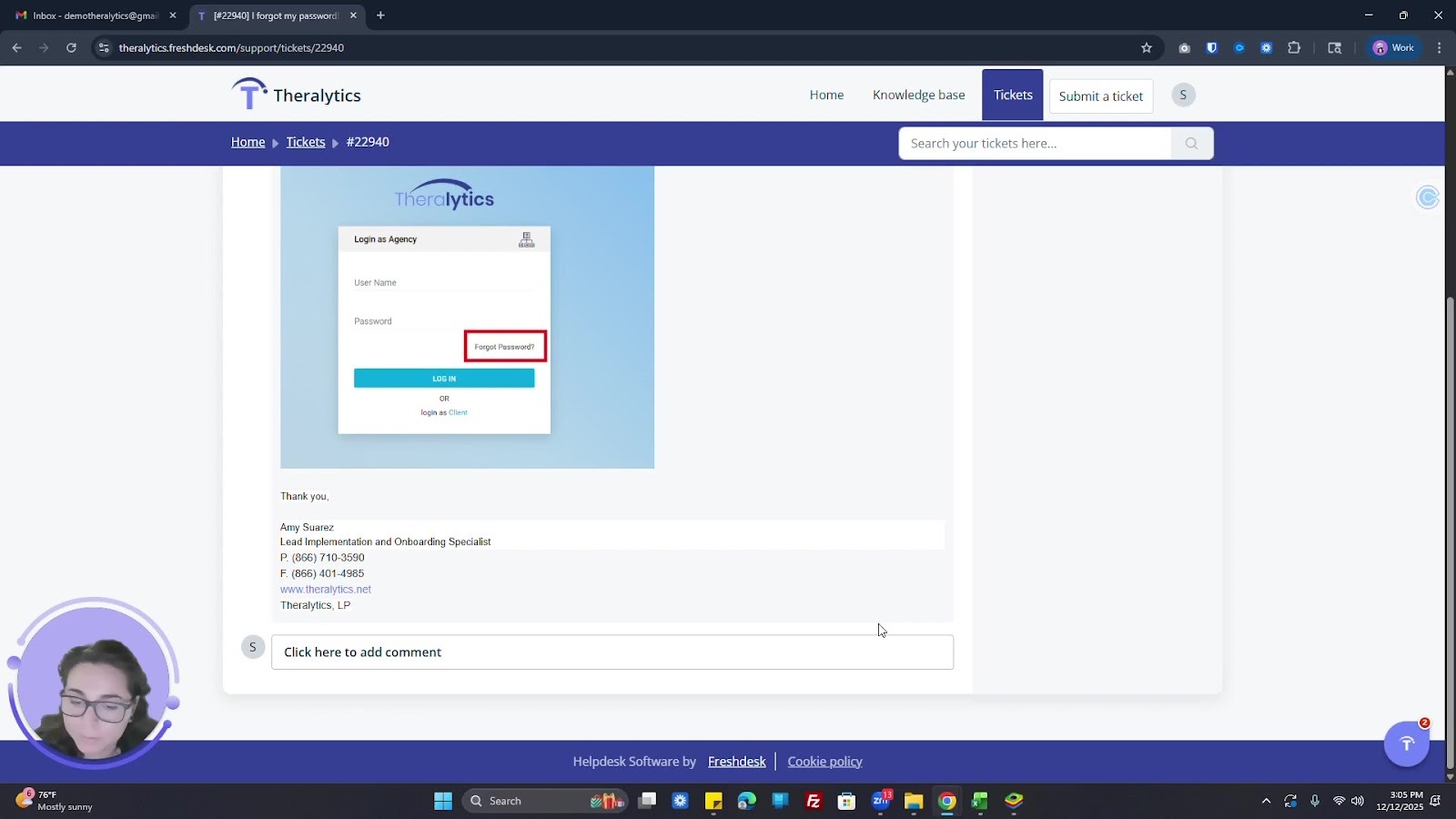
Task: Open Zoom from the taskbar
Action: click(x=880, y=801)
